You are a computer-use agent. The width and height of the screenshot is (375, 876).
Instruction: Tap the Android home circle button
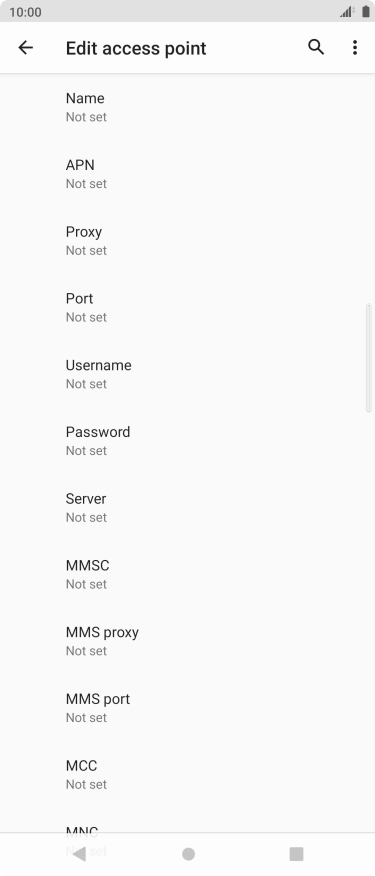click(x=188, y=854)
